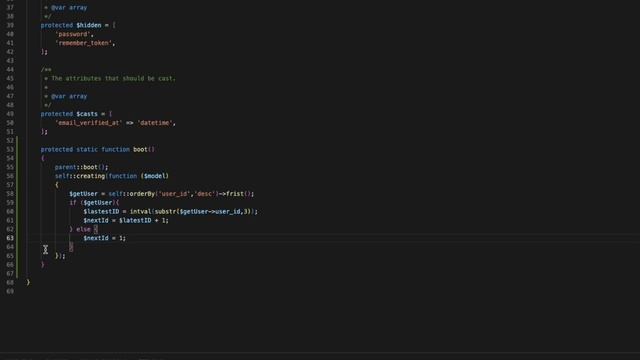Click the 'substr' function call

pos(165,211)
